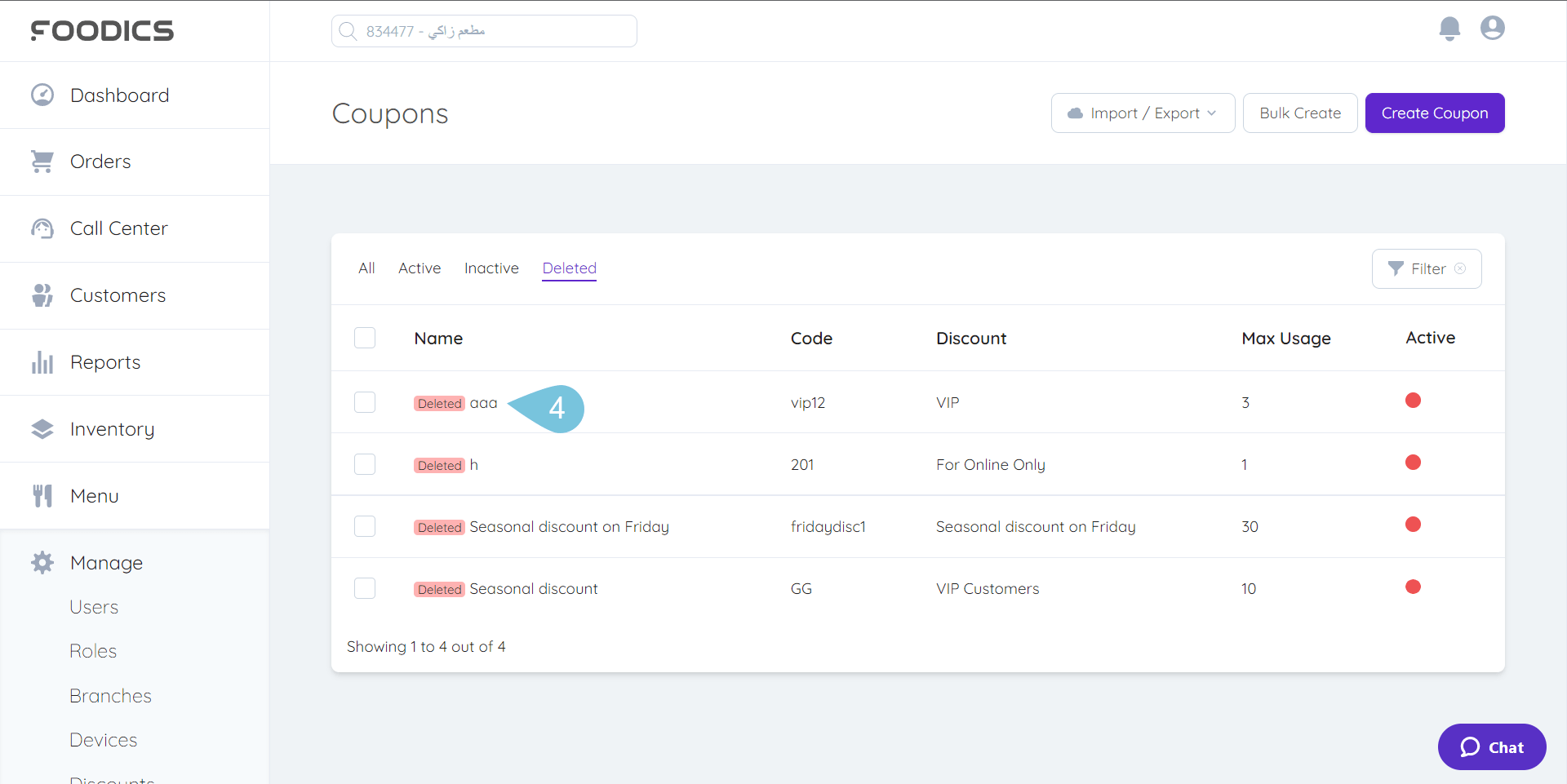Open the Call Center section
The image size is (1567, 784).
(135, 228)
